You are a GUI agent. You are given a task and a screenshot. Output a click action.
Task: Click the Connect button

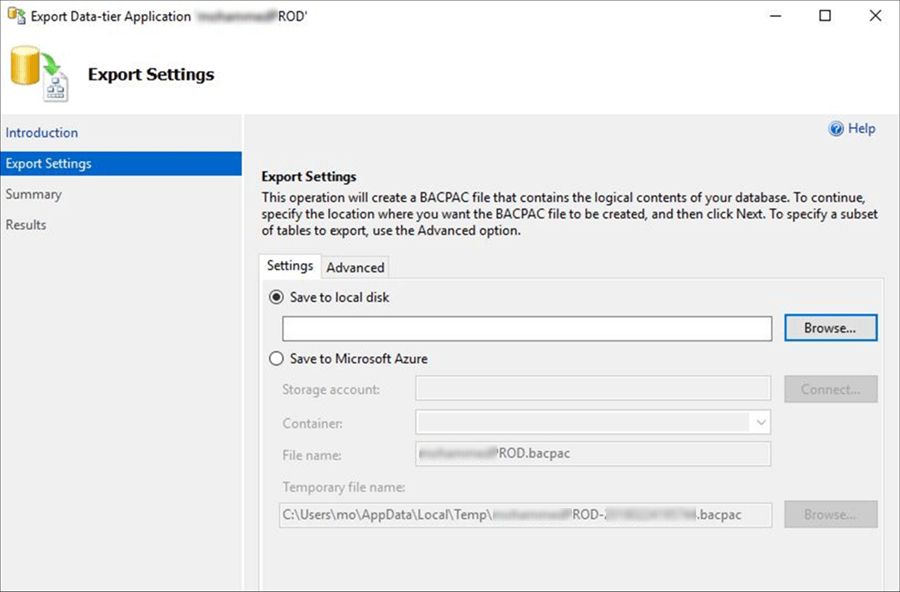click(831, 389)
